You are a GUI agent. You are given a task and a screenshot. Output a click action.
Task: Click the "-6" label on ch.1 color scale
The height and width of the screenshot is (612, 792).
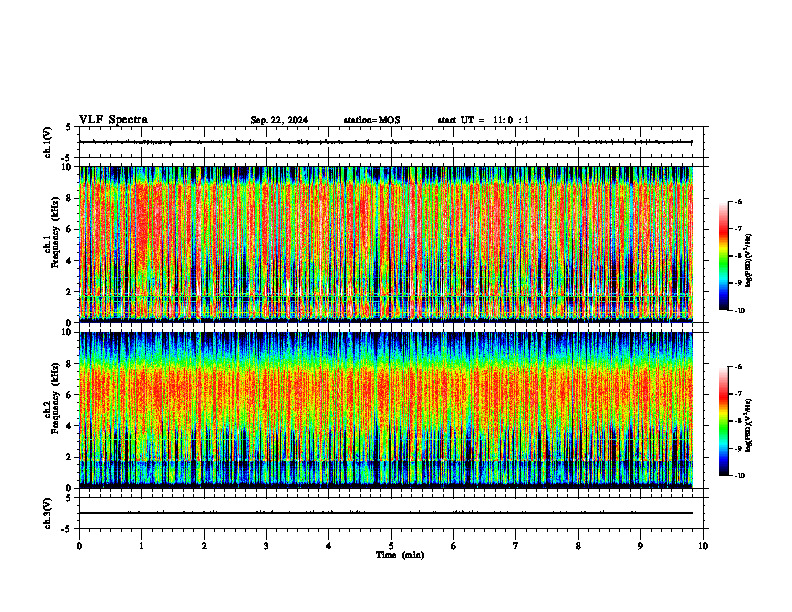click(738, 202)
